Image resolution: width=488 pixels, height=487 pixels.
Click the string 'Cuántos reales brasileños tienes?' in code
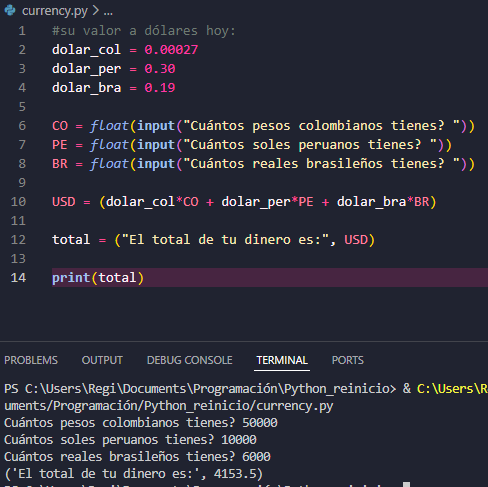pos(321,164)
